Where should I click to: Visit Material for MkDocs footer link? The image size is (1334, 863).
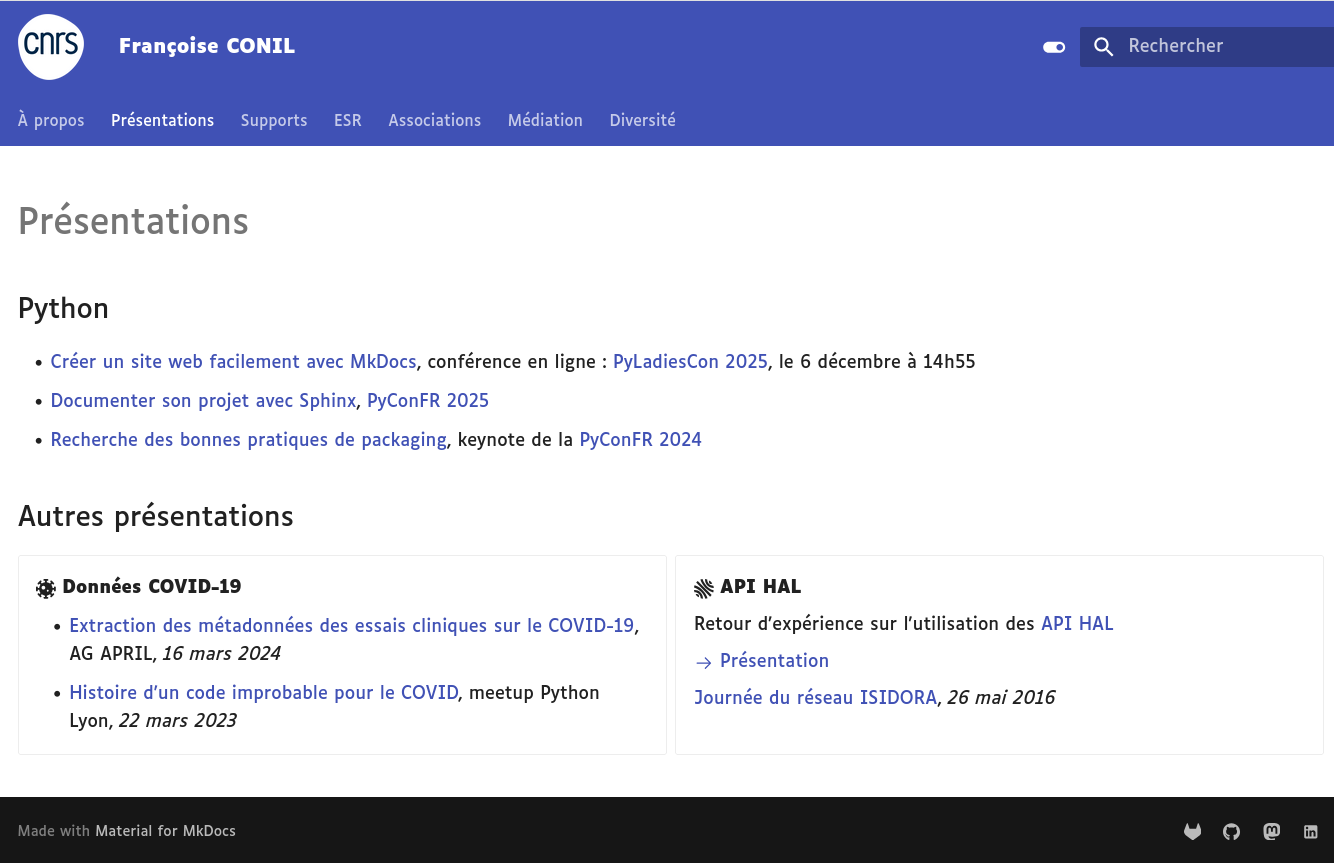click(165, 831)
